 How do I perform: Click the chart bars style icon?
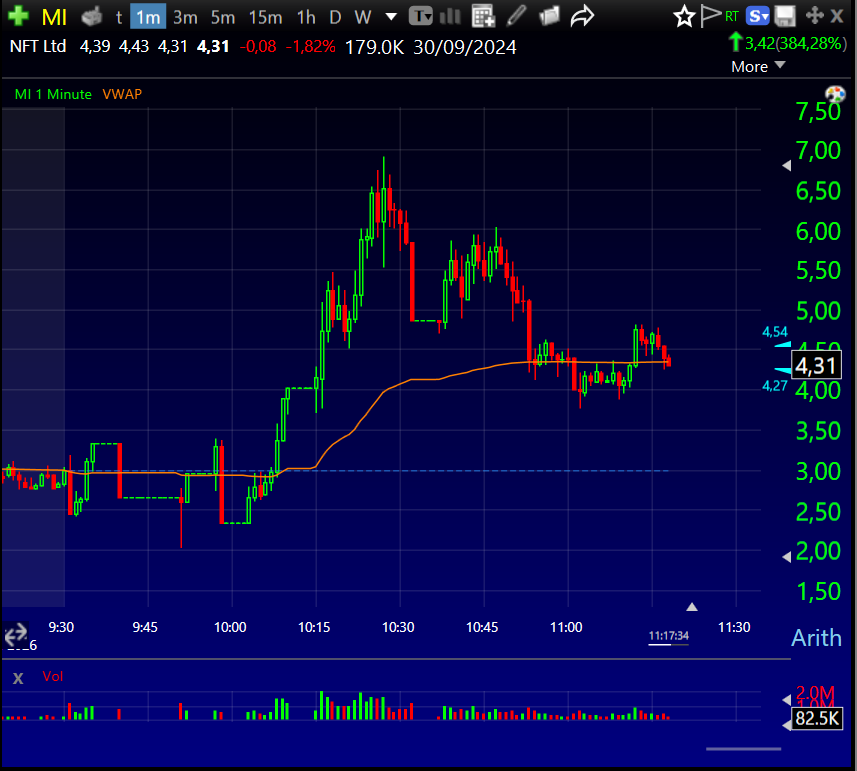(450, 16)
